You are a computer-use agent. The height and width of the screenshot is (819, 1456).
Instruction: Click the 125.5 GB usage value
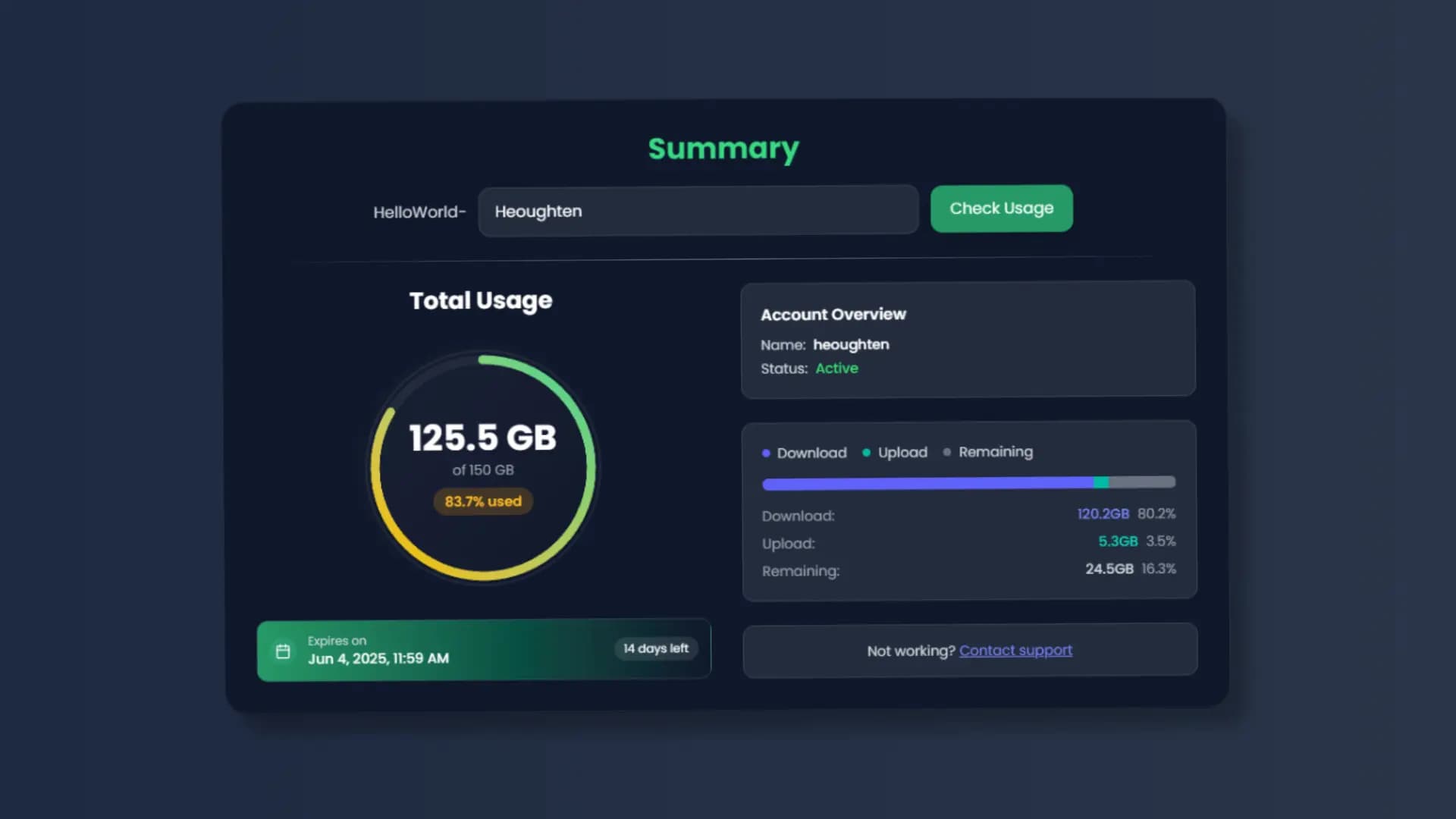[x=483, y=438]
